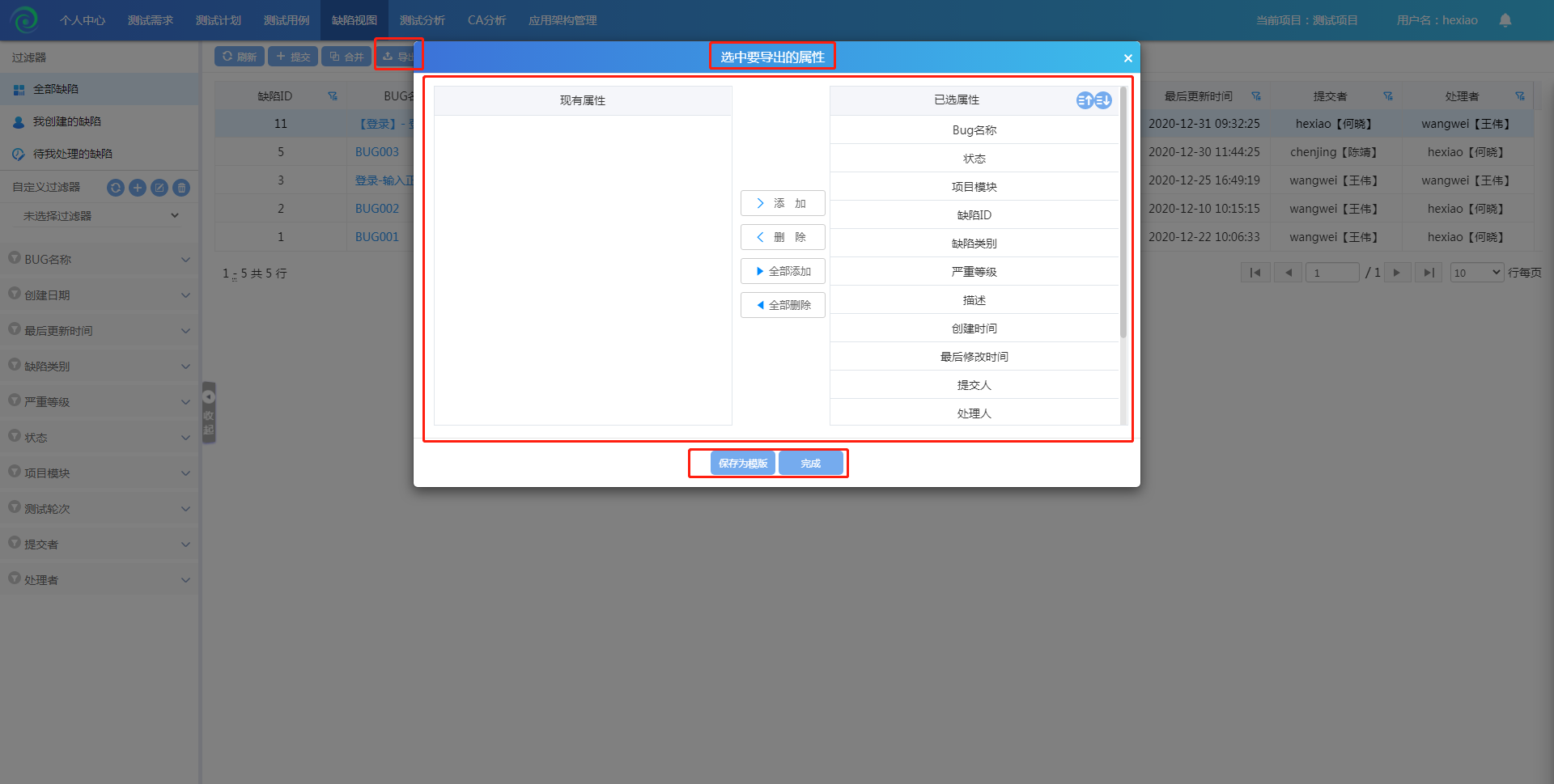Viewport: 1554px width, 784px height.
Task: Click the 已选属性 list scrollbar
Action: click(1123, 212)
